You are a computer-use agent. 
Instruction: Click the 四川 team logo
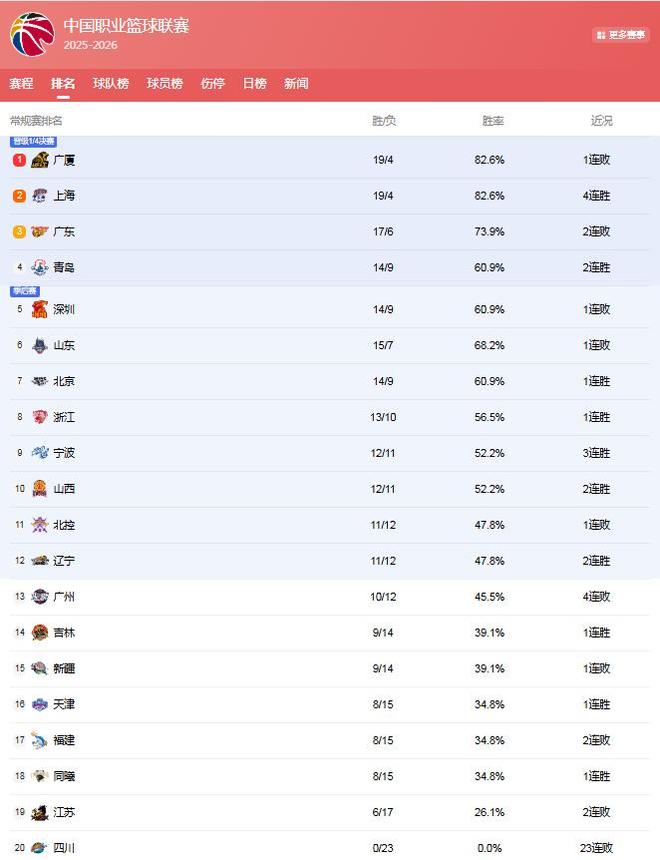coord(40,848)
